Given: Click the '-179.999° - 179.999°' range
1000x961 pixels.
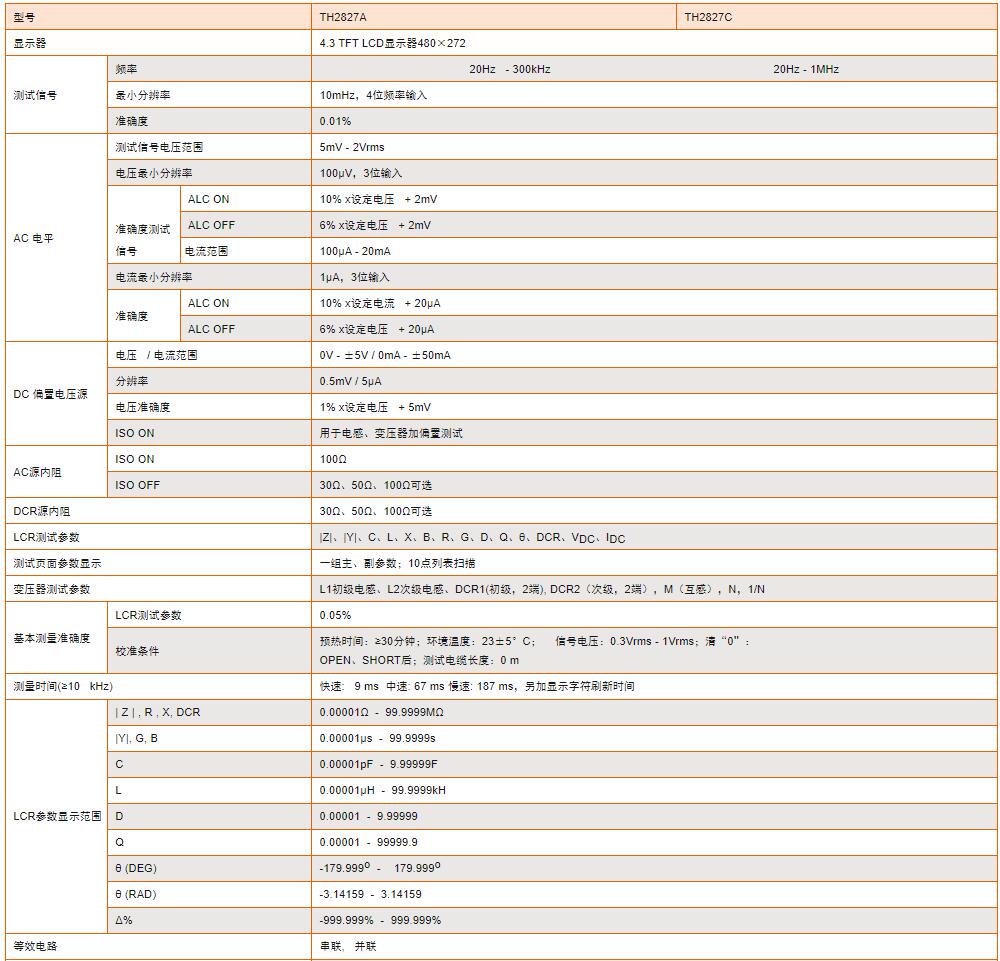Looking at the screenshot, I should [379, 868].
